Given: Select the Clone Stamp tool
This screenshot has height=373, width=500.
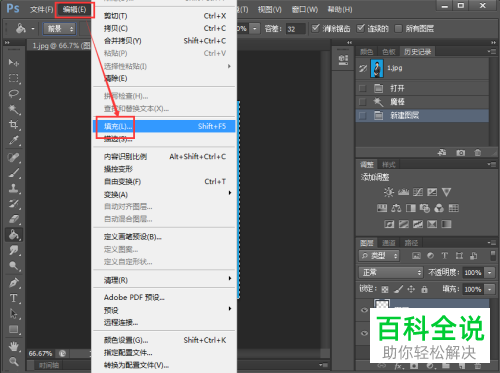Looking at the screenshot, I should [14, 188].
